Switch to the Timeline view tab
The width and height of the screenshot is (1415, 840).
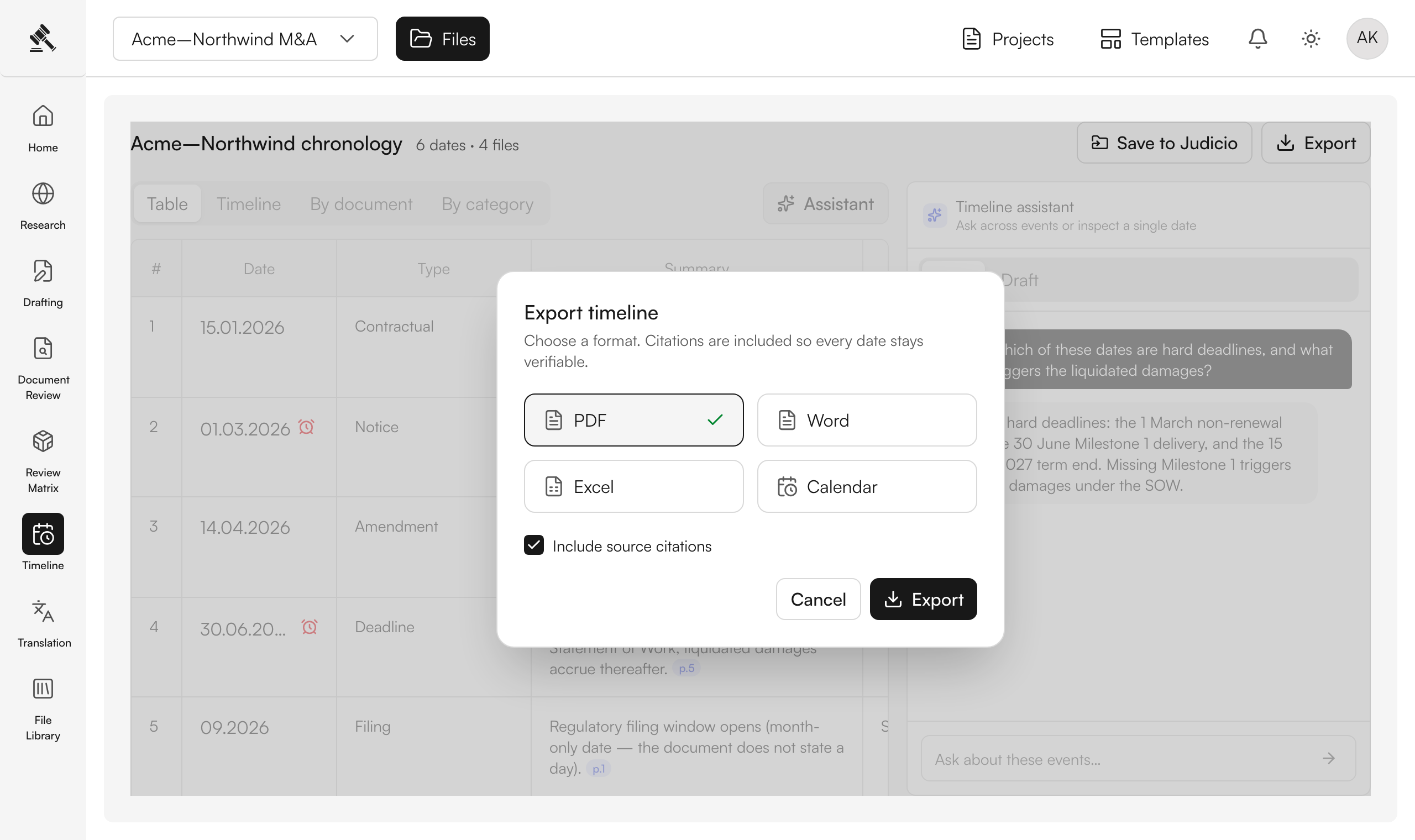[x=249, y=203]
